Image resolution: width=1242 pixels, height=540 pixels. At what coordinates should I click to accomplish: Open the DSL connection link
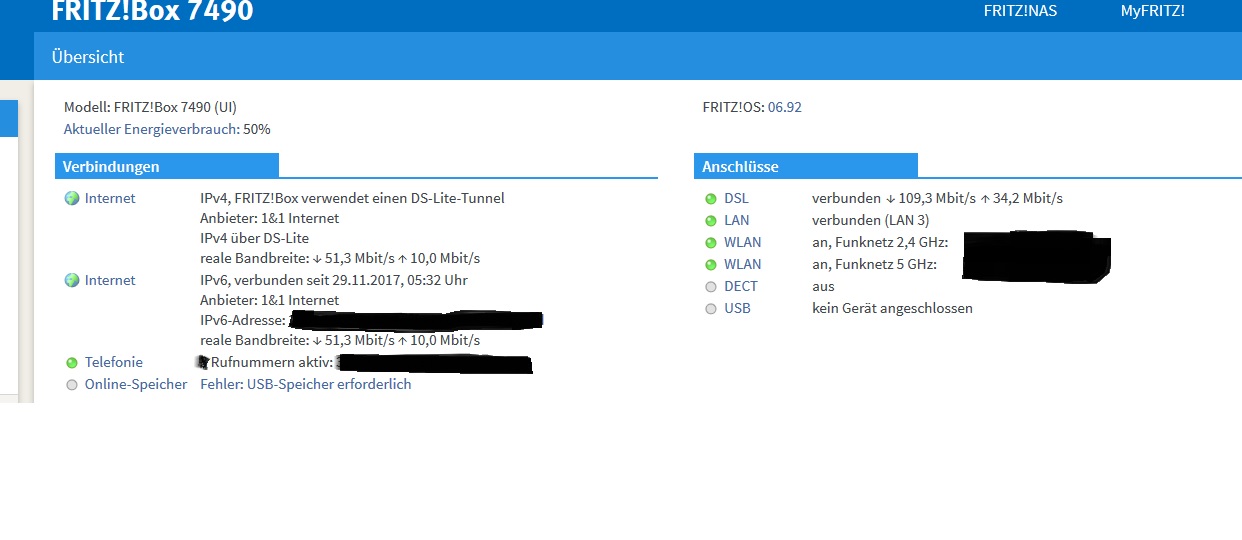tap(735, 199)
